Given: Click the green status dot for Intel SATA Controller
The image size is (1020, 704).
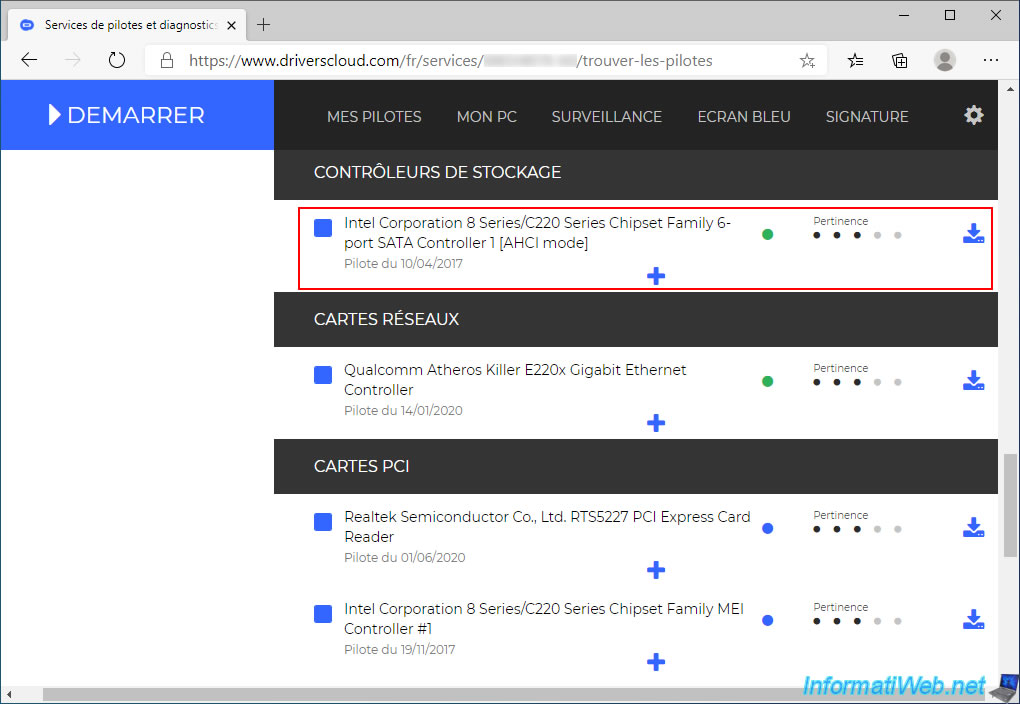Looking at the screenshot, I should click(768, 234).
